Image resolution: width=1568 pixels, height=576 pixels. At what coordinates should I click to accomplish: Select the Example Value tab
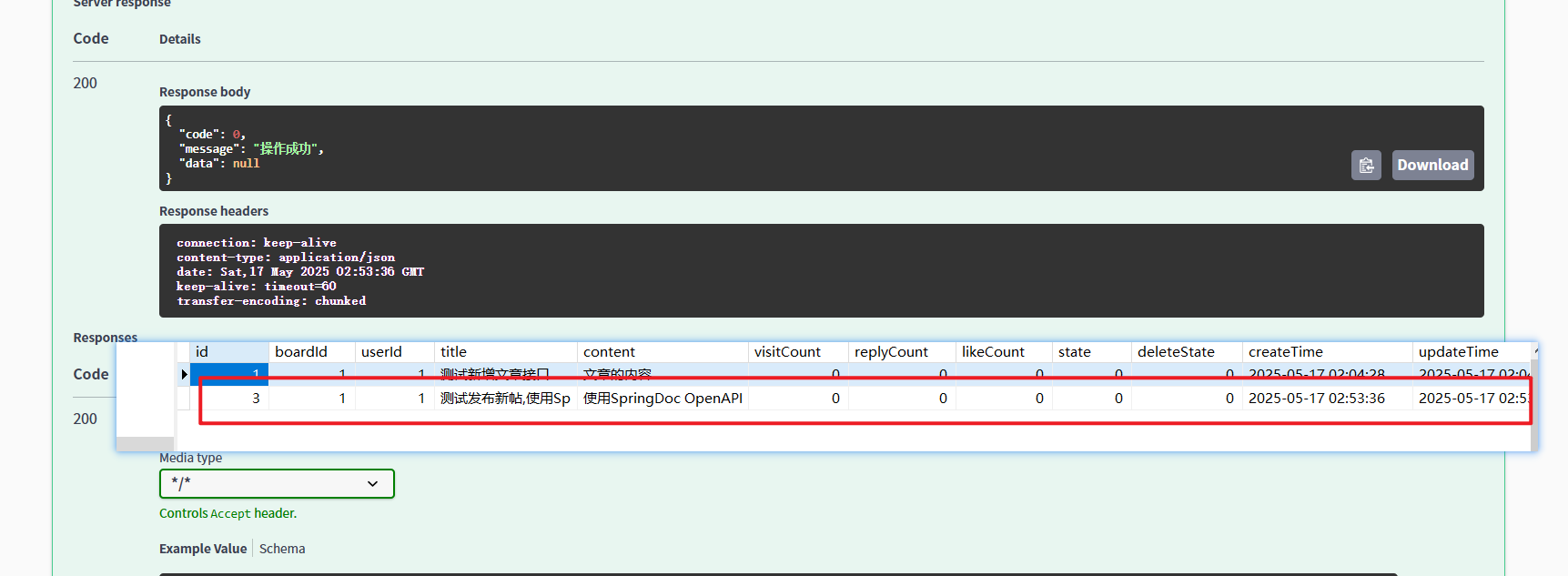[x=203, y=549]
